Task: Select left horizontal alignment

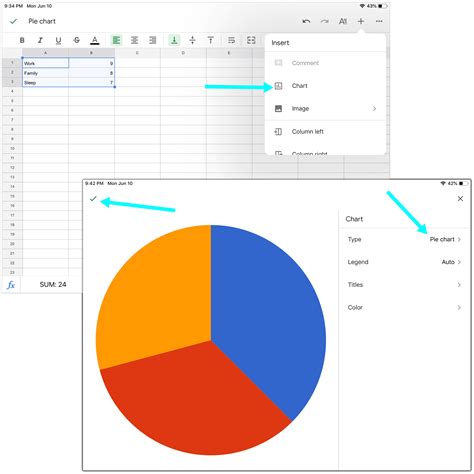Action: (116, 40)
